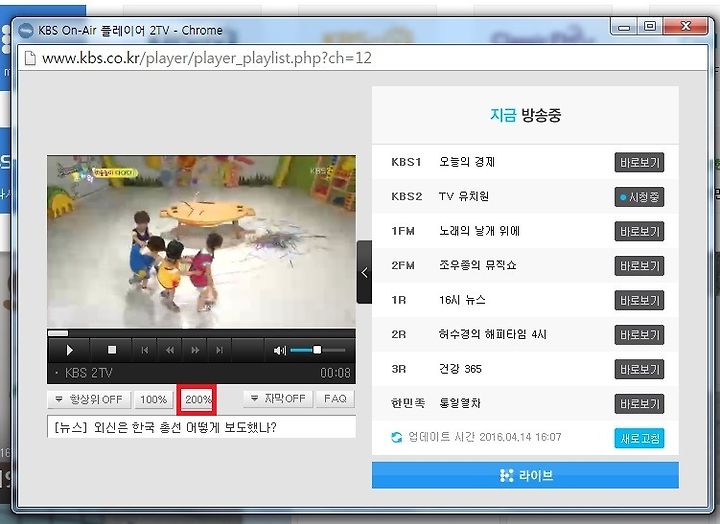
Task: Select the 조우종의 뮤직쇼 program title
Action: [478, 265]
